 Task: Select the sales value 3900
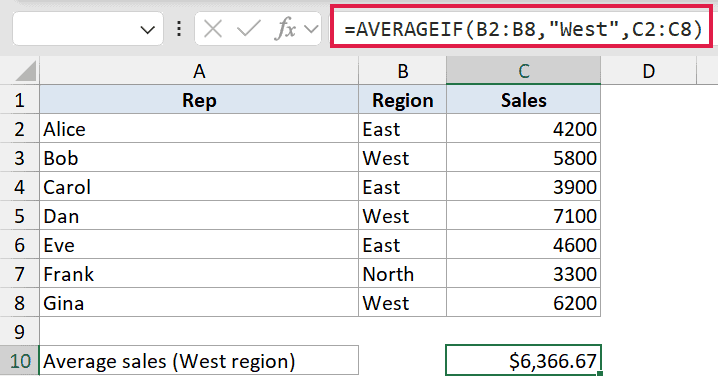[x=523, y=186]
